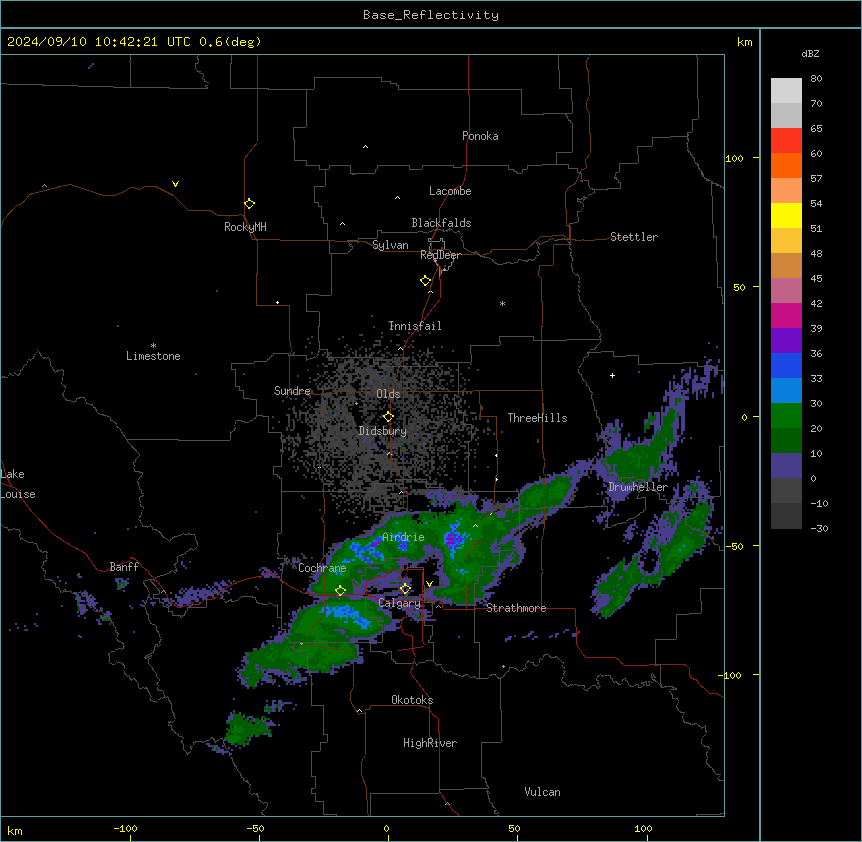The height and width of the screenshot is (842, 862).
Task: Select the light gray 70–80 dBZ legend swatch
Action: tap(786, 91)
